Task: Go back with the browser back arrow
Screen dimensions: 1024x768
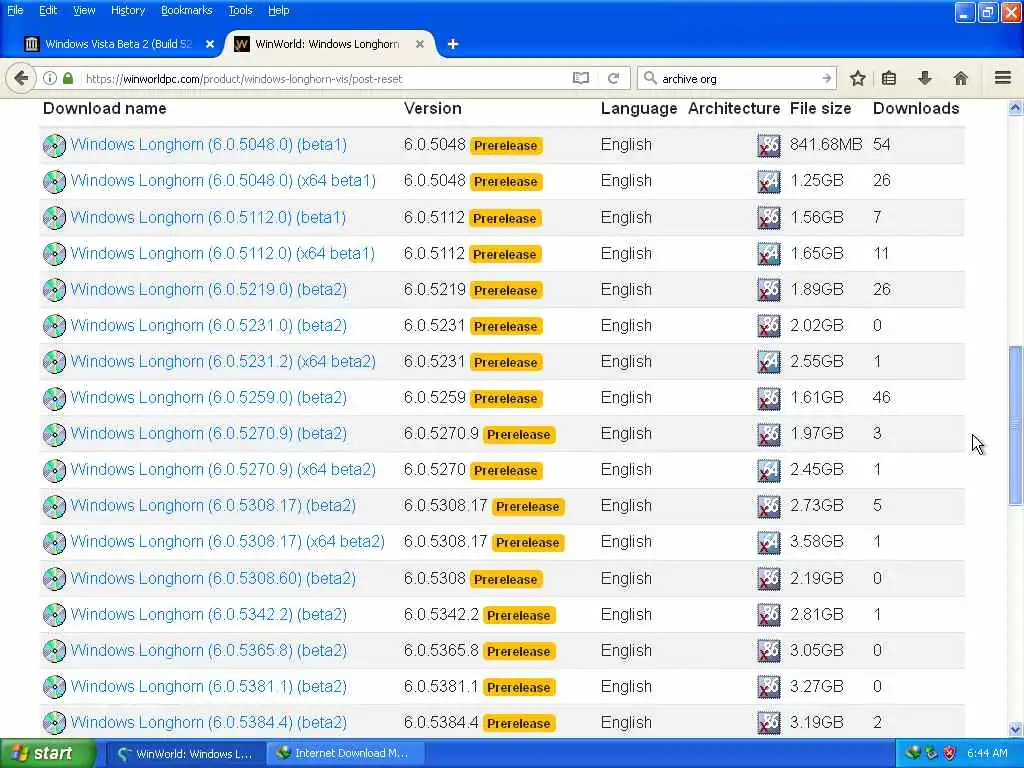Action: (x=22, y=78)
